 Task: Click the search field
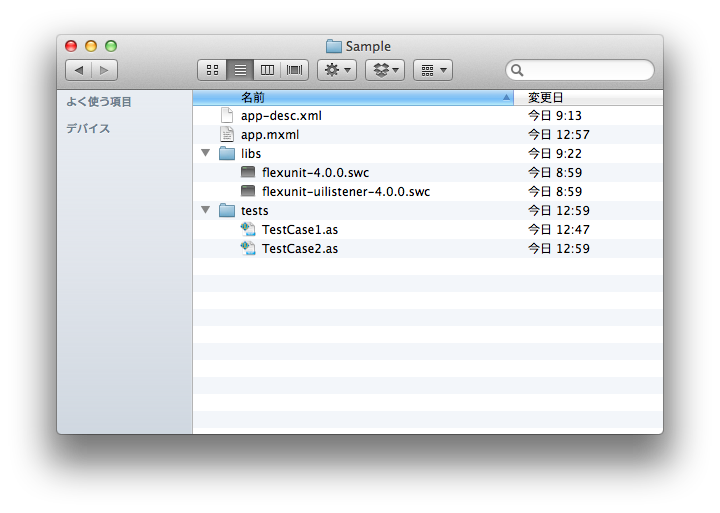(579, 70)
